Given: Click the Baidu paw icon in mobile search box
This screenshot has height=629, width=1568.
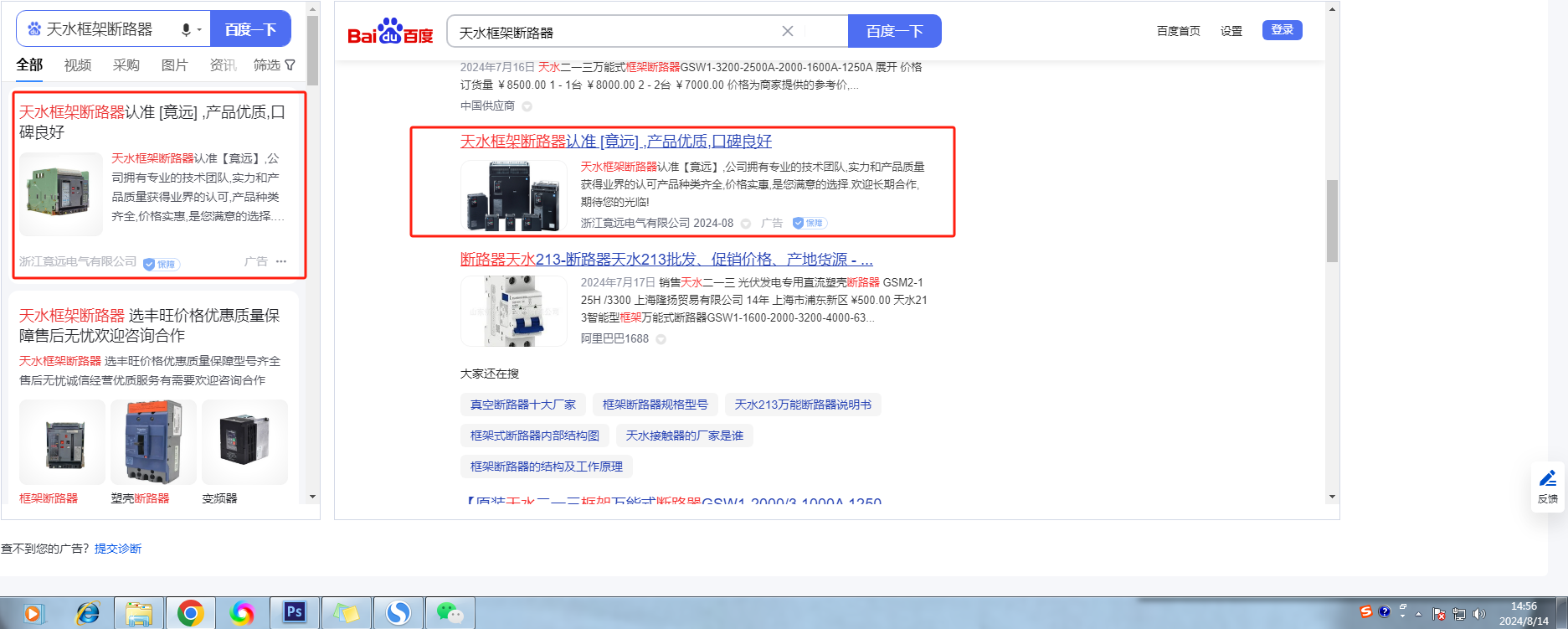Looking at the screenshot, I should (x=34, y=29).
